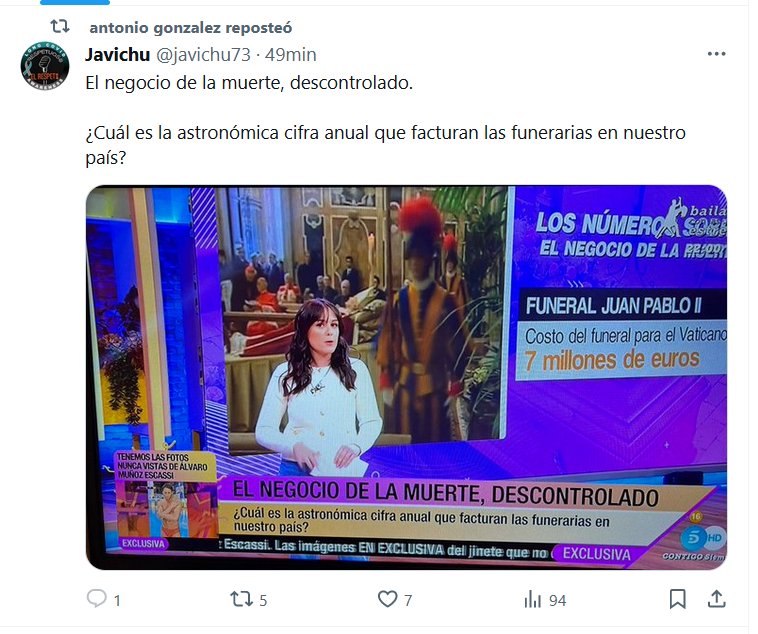Screen dimensions: 758x634
Task: Repost this tweet using the arrows icon
Action: (241, 599)
